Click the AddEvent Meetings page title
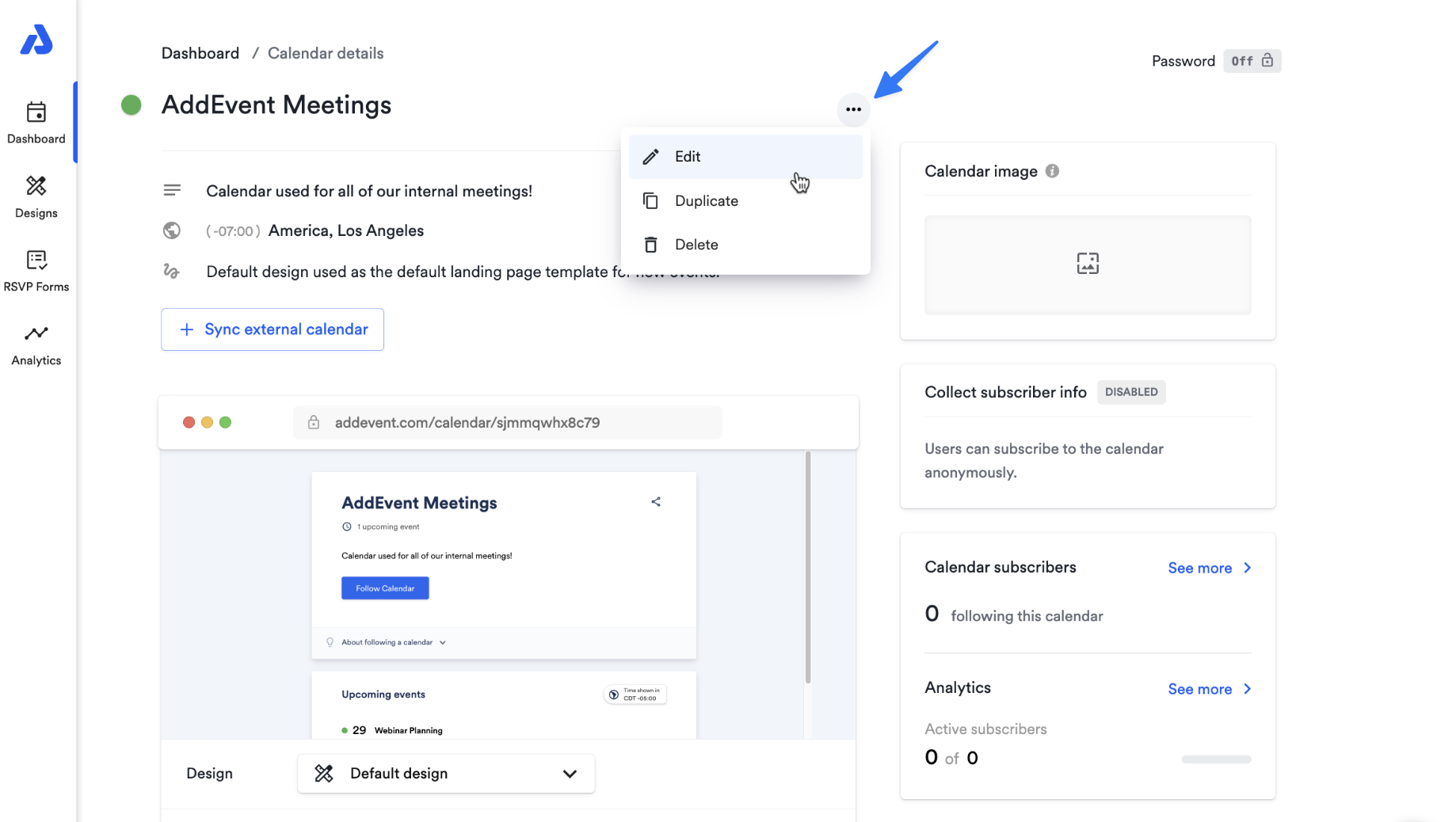Screen dimensions: 1456x822 point(276,105)
